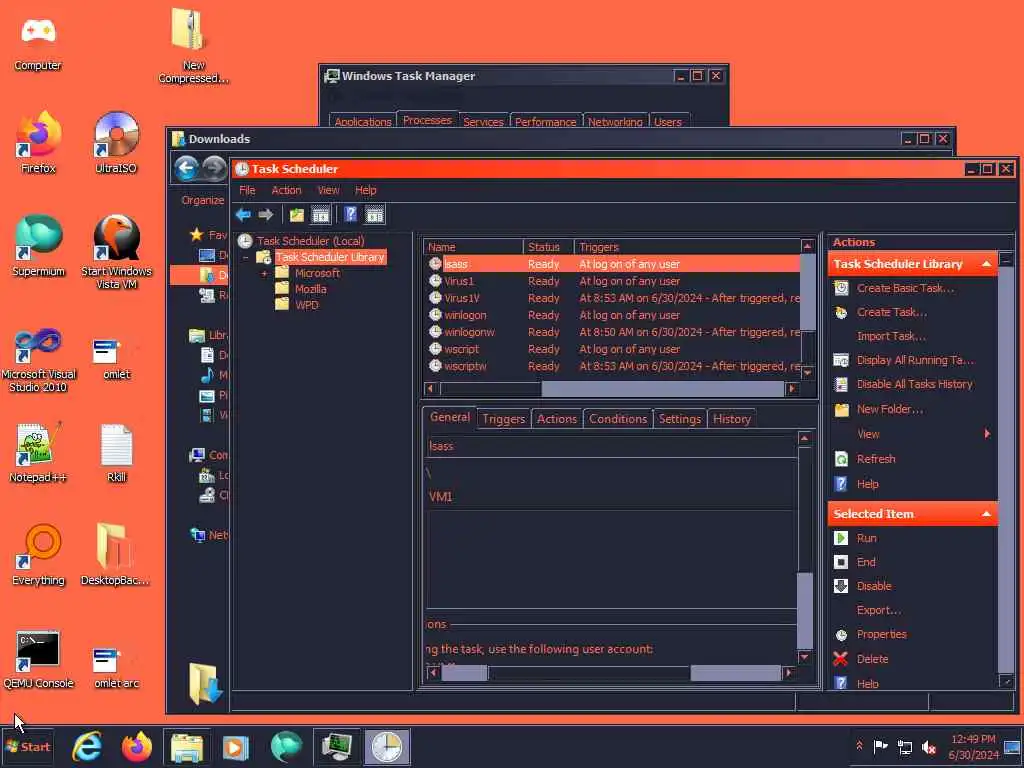Switch to the Settings tab
1024x768 pixels.
pos(679,419)
